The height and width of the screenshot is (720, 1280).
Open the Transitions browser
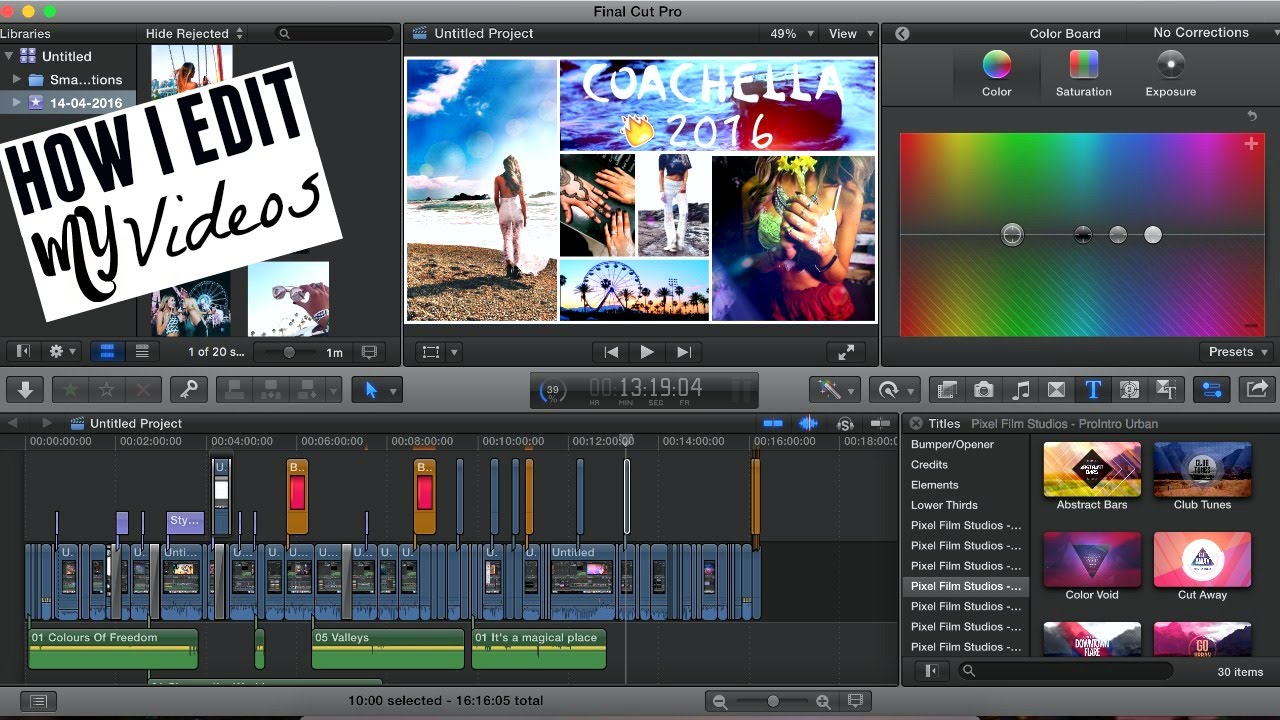pyautogui.click(x=1056, y=390)
